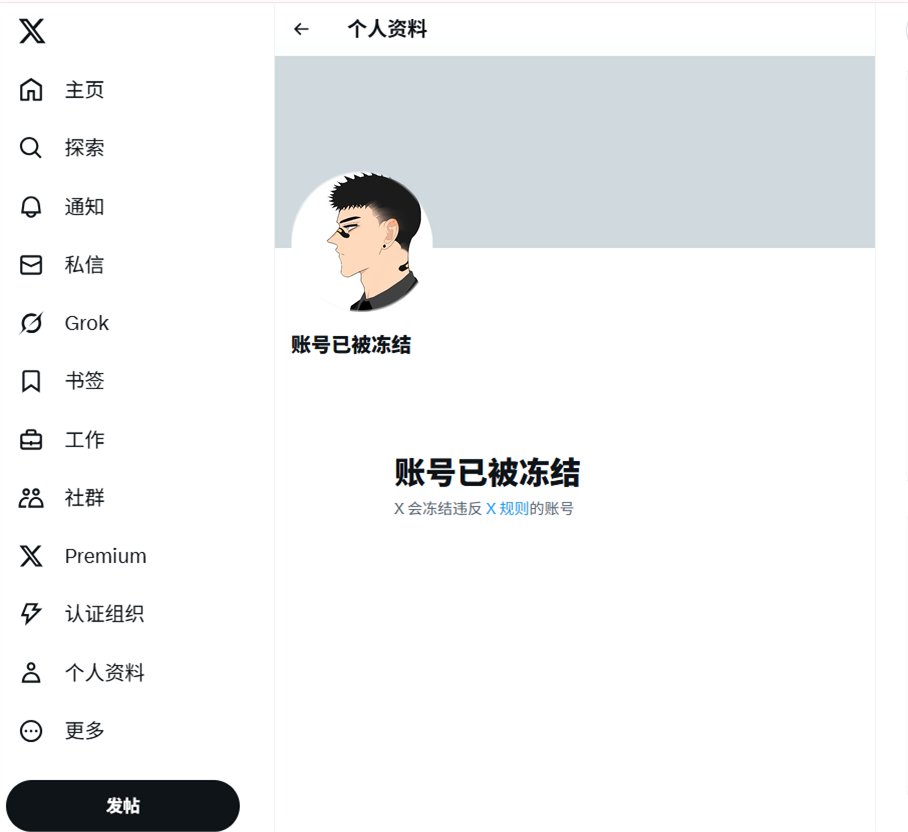The image size is (908, 832).
Task: Go back using the left arrow
Action: click(x=301, y=29)
